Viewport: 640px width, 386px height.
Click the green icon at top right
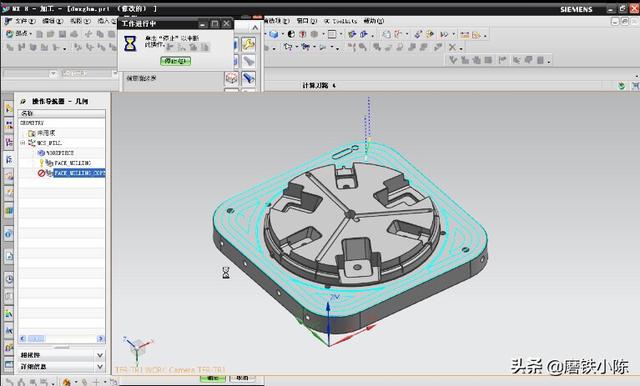[x=621, y=86]
